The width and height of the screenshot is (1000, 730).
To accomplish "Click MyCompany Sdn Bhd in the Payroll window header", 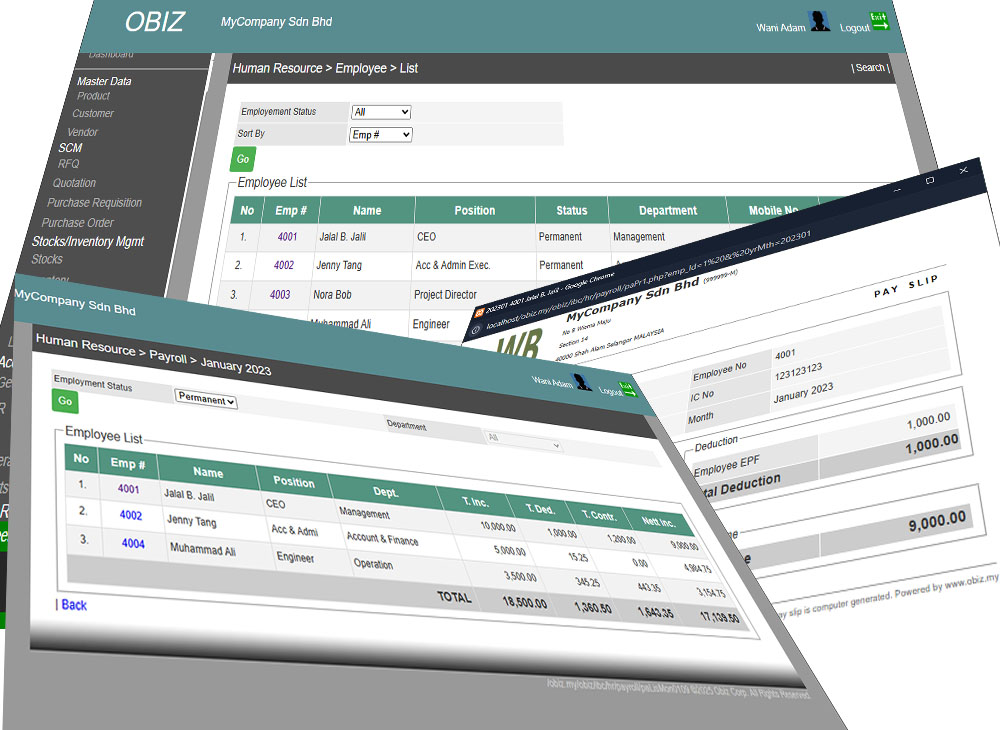I will tap(75, 302).
